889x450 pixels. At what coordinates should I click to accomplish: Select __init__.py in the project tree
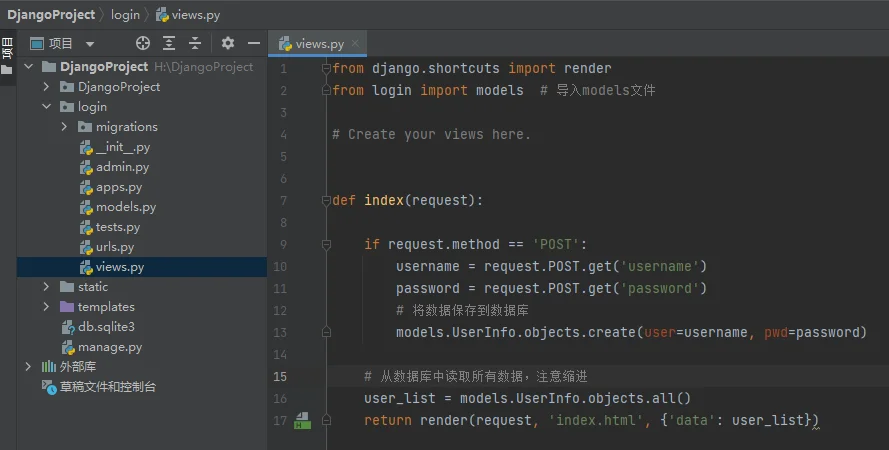coord(142,147)
